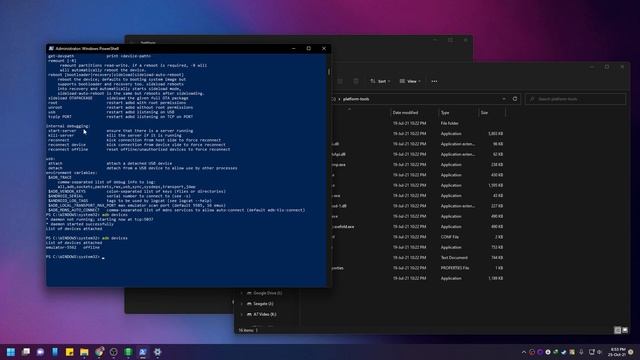Click the microphone icon in system tray

(581, 352)
